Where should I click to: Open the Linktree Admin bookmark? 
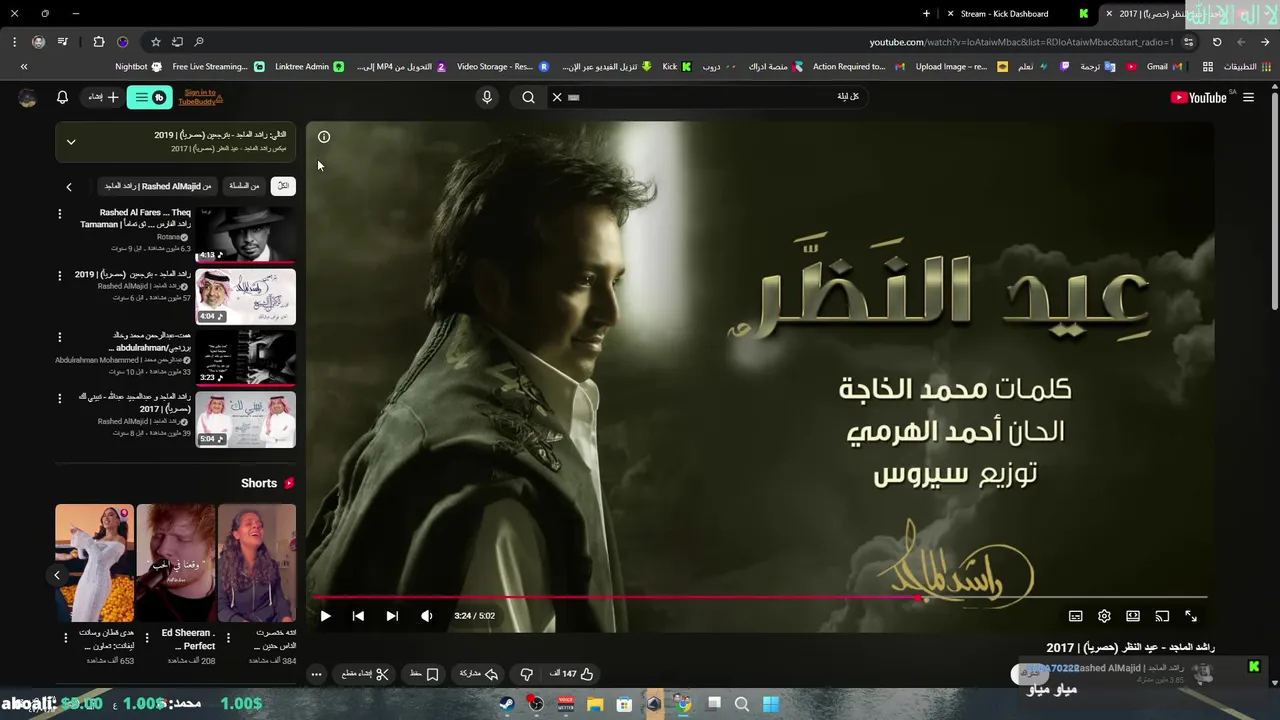coord(308,67)
